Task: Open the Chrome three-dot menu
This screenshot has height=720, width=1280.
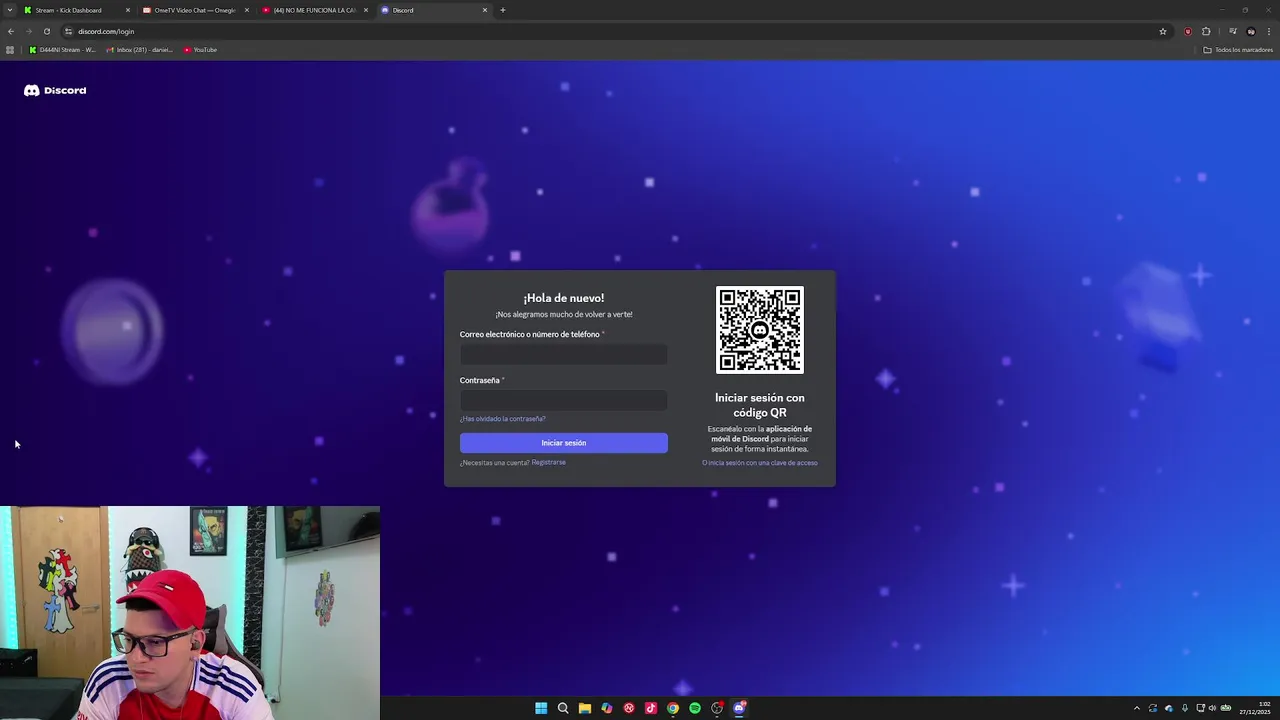Action: (1269, 31)
